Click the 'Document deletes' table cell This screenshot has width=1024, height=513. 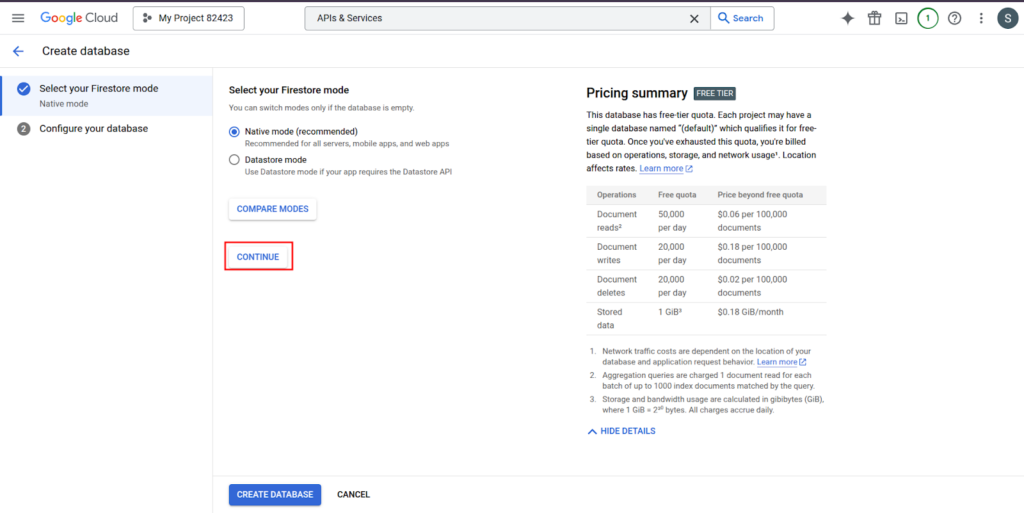(616, 286)
